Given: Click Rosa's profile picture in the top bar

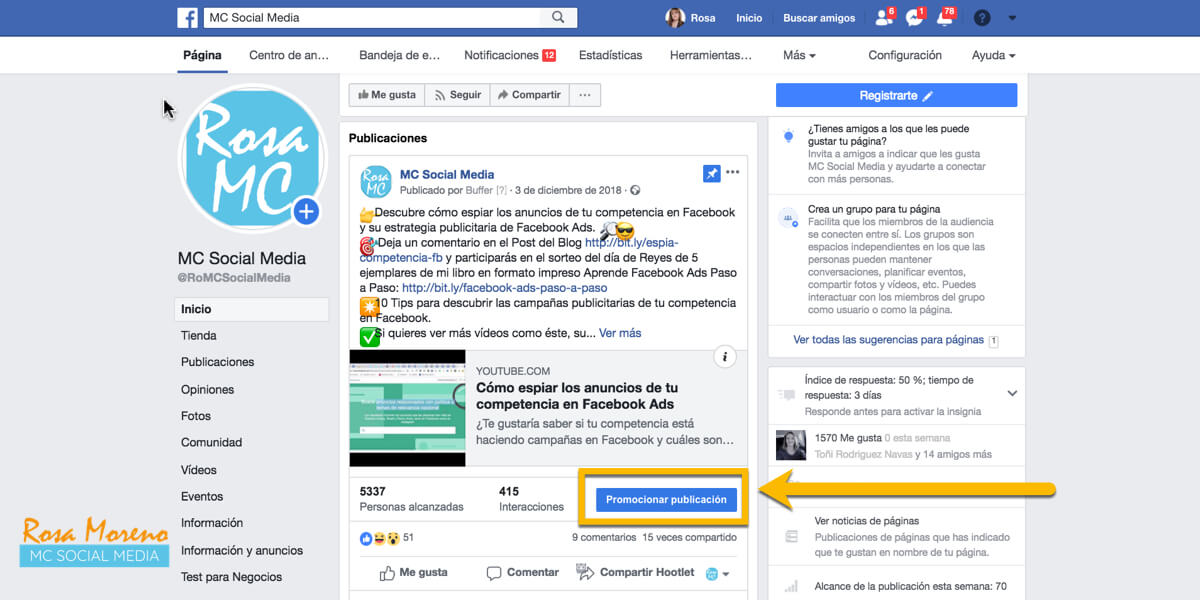Looking at the screenshot, I should point(674,18).
